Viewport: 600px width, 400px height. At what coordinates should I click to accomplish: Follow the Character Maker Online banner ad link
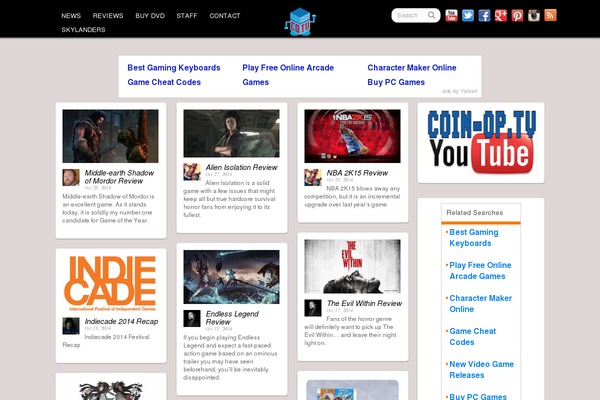tap(412, 68)
